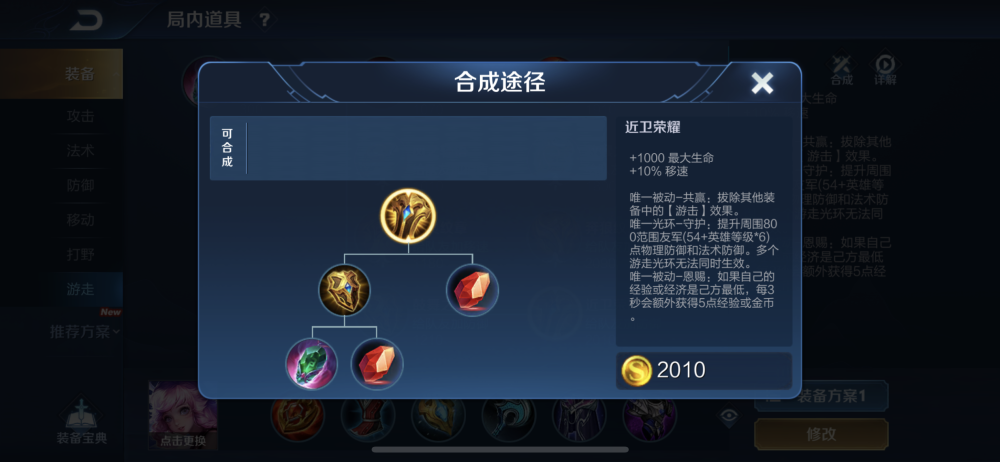Toggle the eye visibility icon
The height and width of the screenshot is (462, 1000).
pyautogui.click(x=729, y=417)
